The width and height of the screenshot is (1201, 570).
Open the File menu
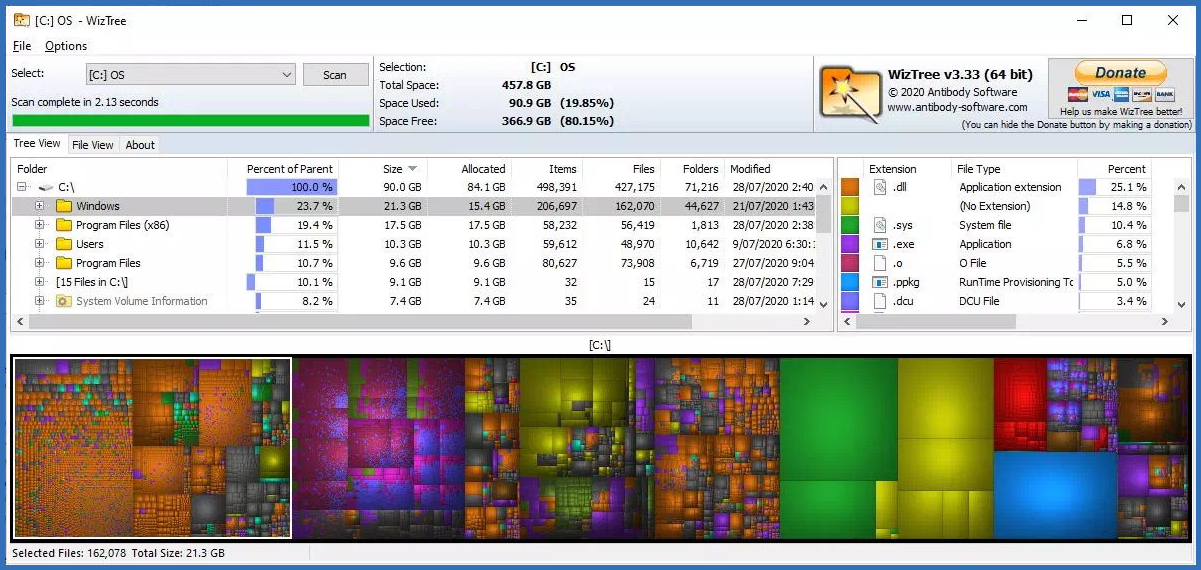coord(21,46)
